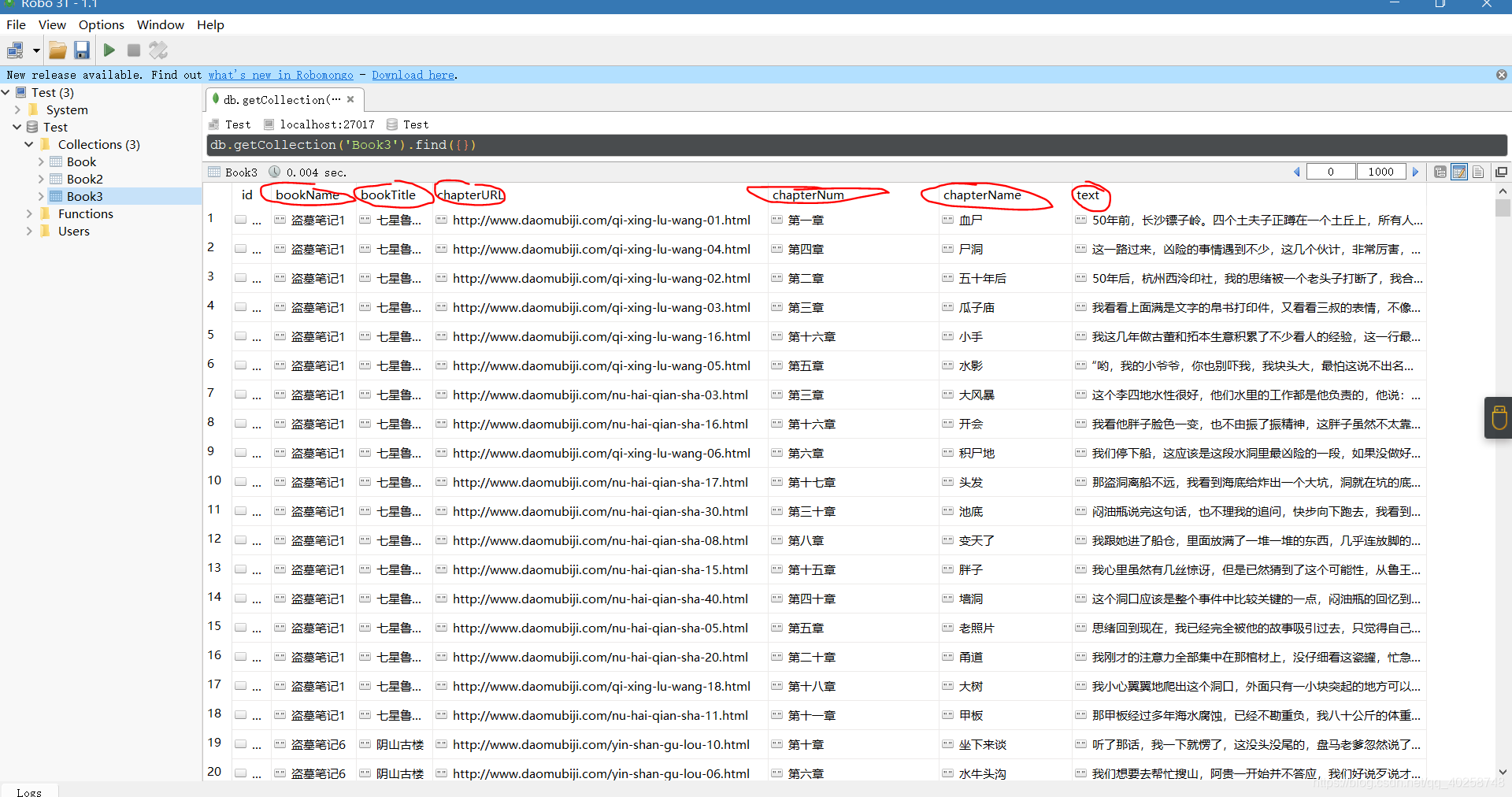Open the View menu
1512x797 pixels.
(x=52, y=24)
